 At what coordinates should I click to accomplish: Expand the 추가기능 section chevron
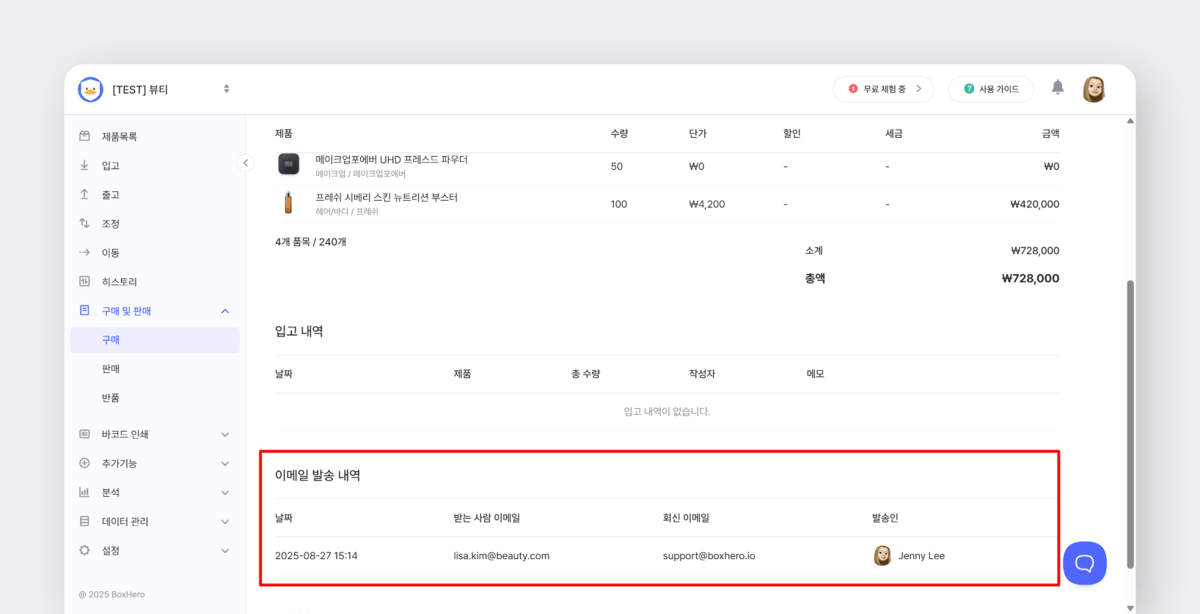click(224, 462)
